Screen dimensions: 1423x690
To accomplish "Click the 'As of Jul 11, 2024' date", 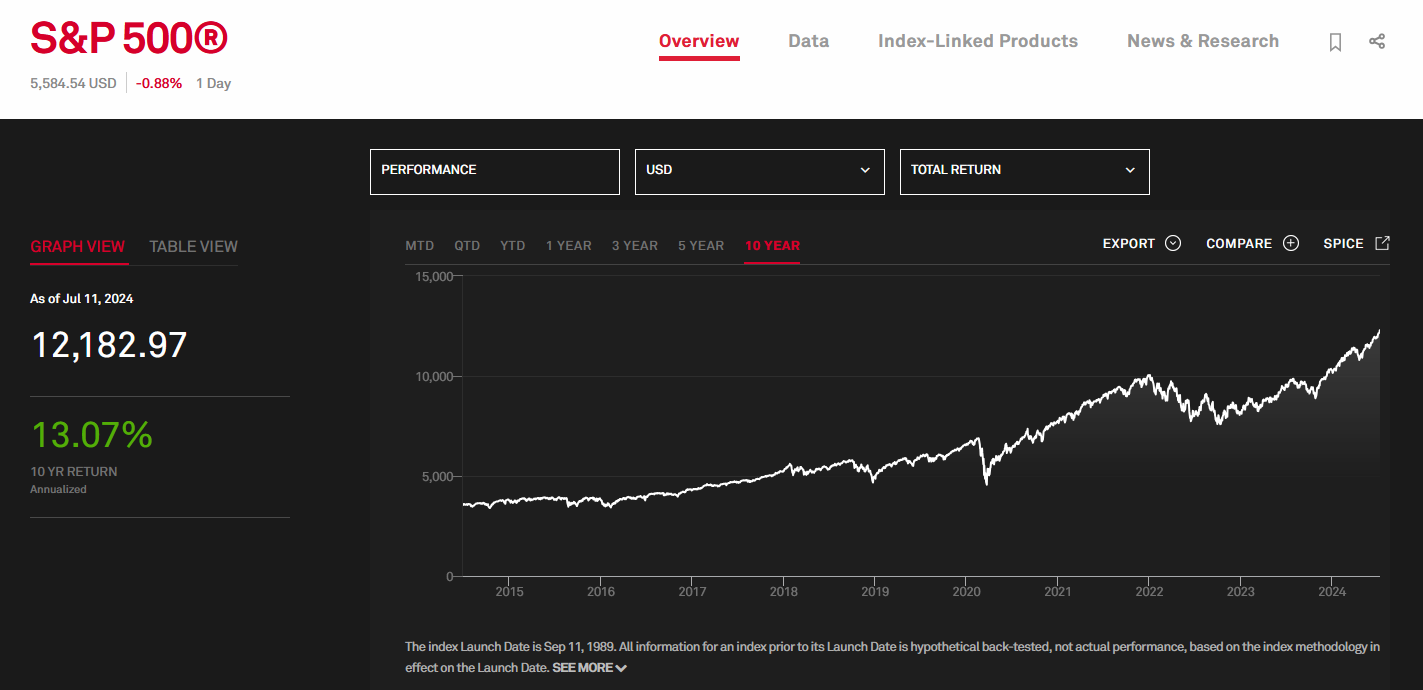I will coord(82,298).
